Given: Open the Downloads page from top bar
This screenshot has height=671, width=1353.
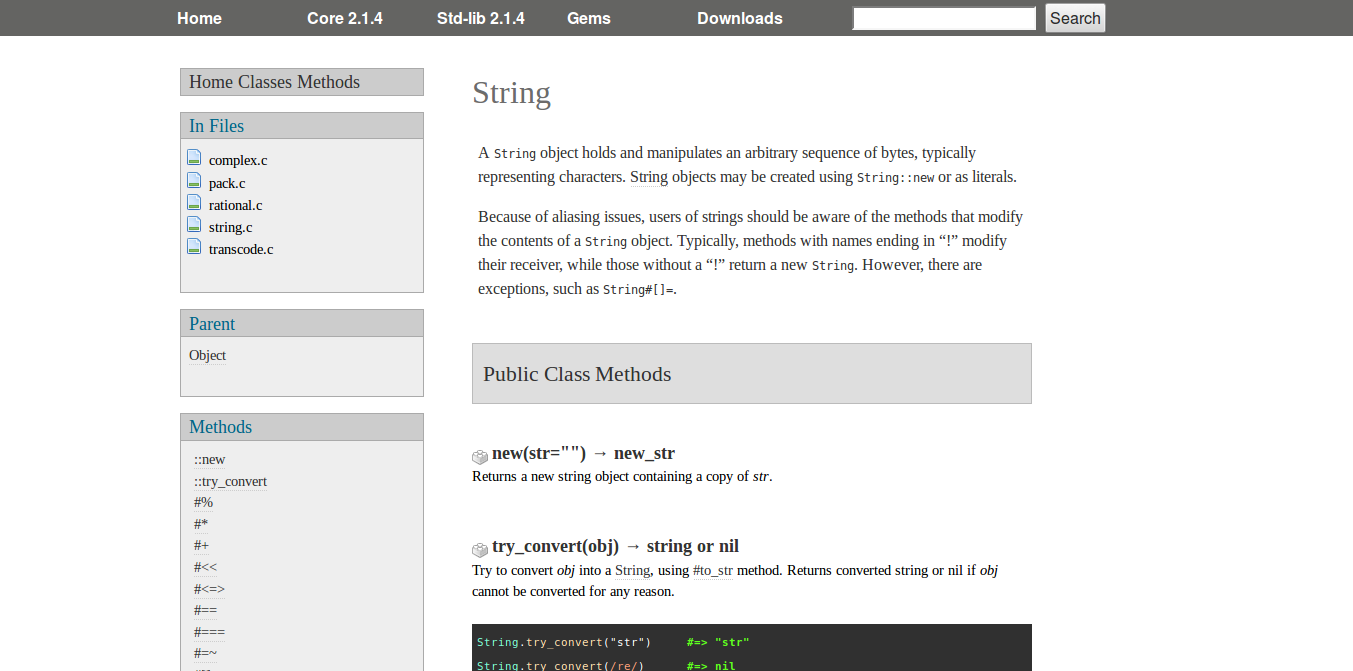Looking at the screenshot, I should coord(739,18).
